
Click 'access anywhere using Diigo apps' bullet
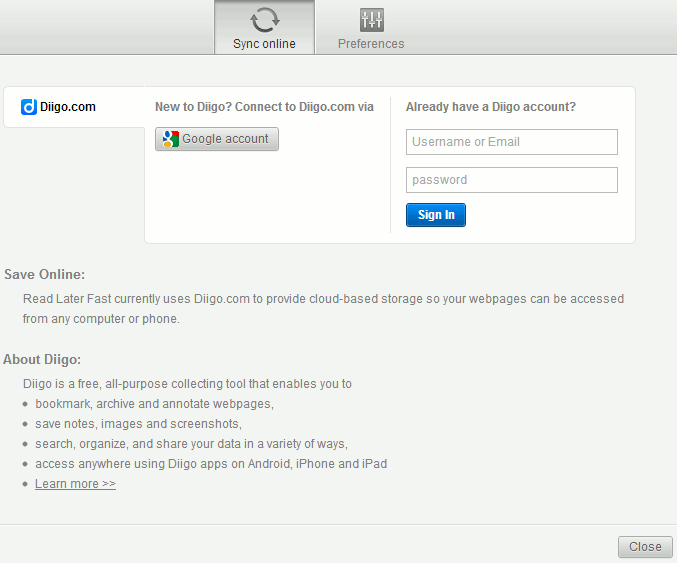[x=211, y=464]
